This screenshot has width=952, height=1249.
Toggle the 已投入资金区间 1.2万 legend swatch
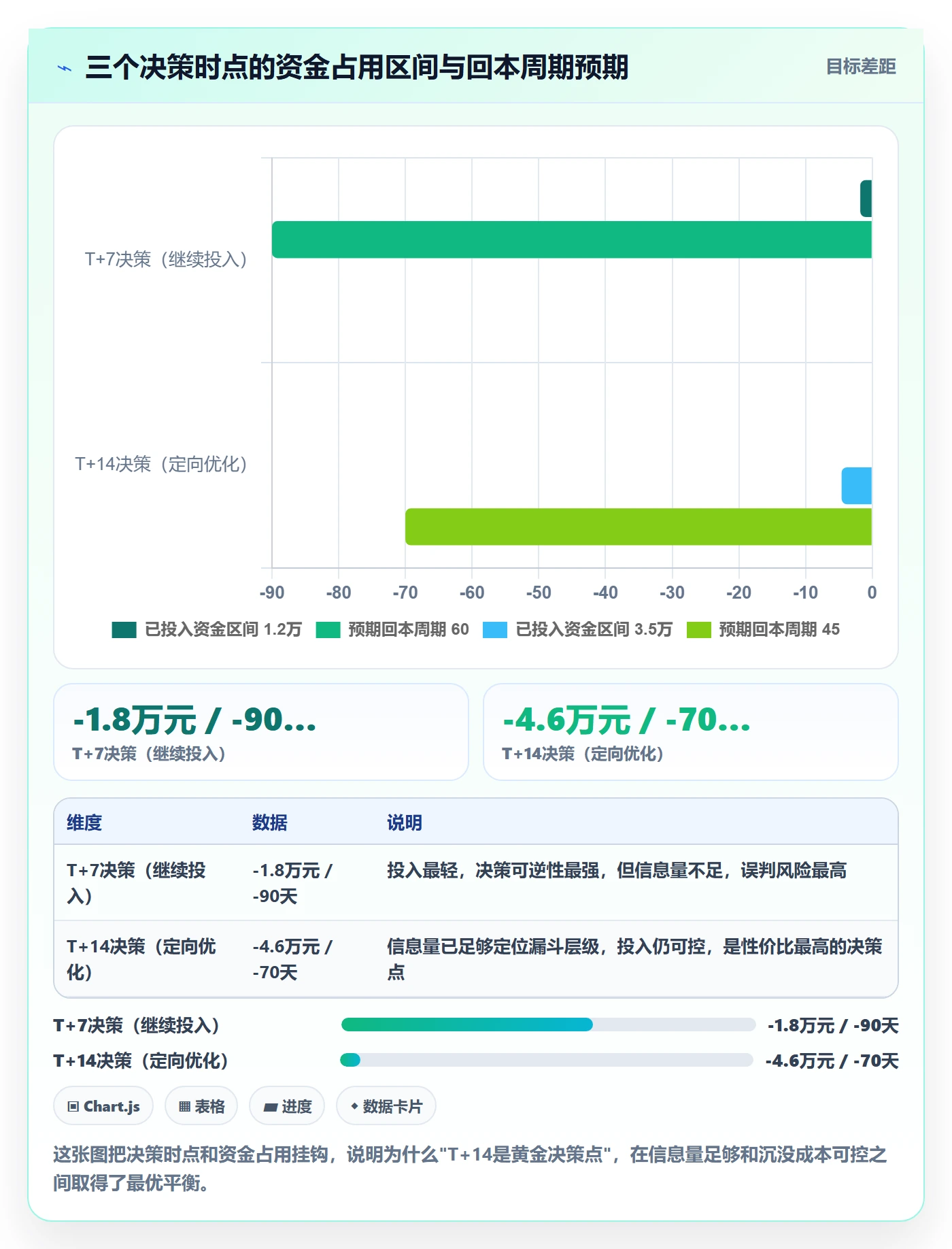click(x=124, y=629)
